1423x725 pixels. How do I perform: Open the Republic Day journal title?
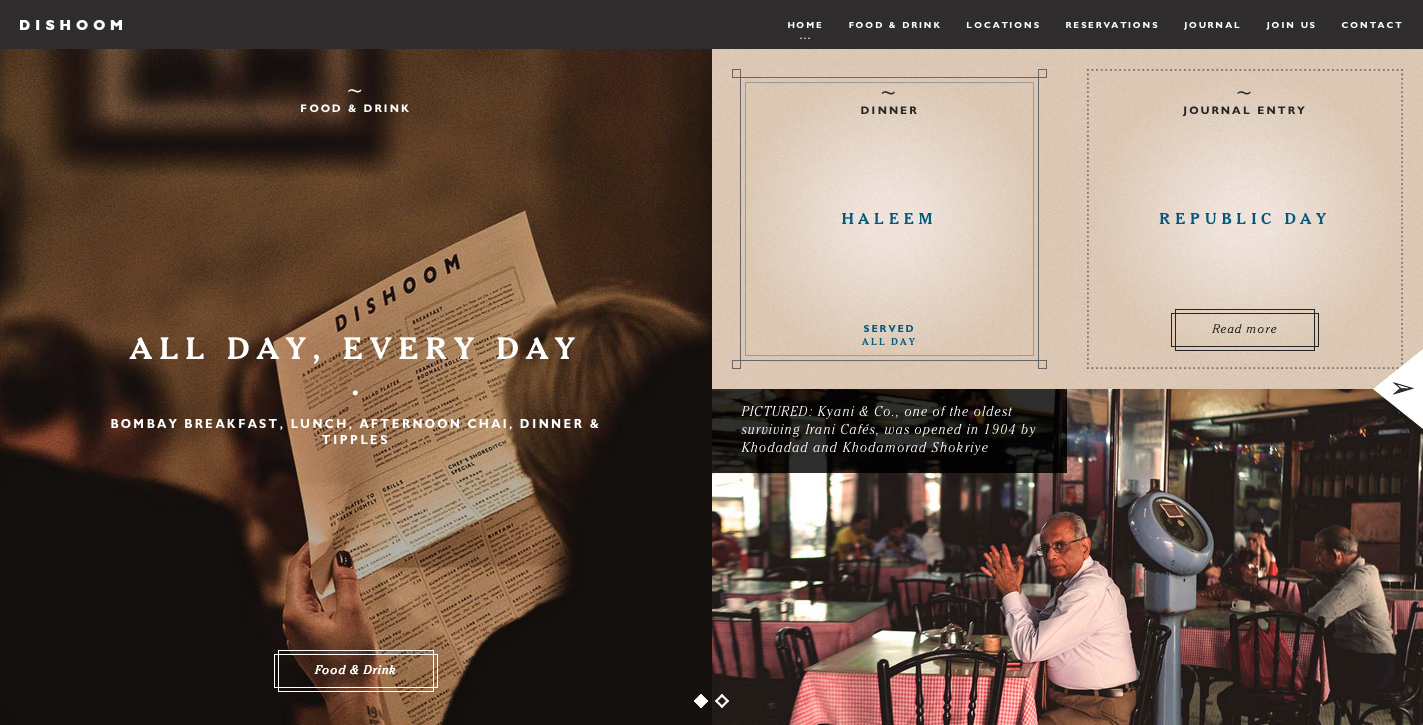(1245, 219)
